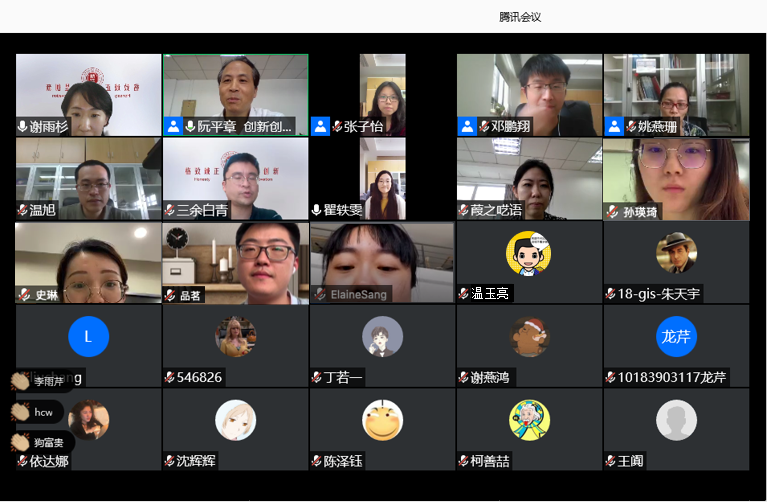Click the gray default avatar of 王阆
Screen dimensions: 767x502
pos(676,420)
